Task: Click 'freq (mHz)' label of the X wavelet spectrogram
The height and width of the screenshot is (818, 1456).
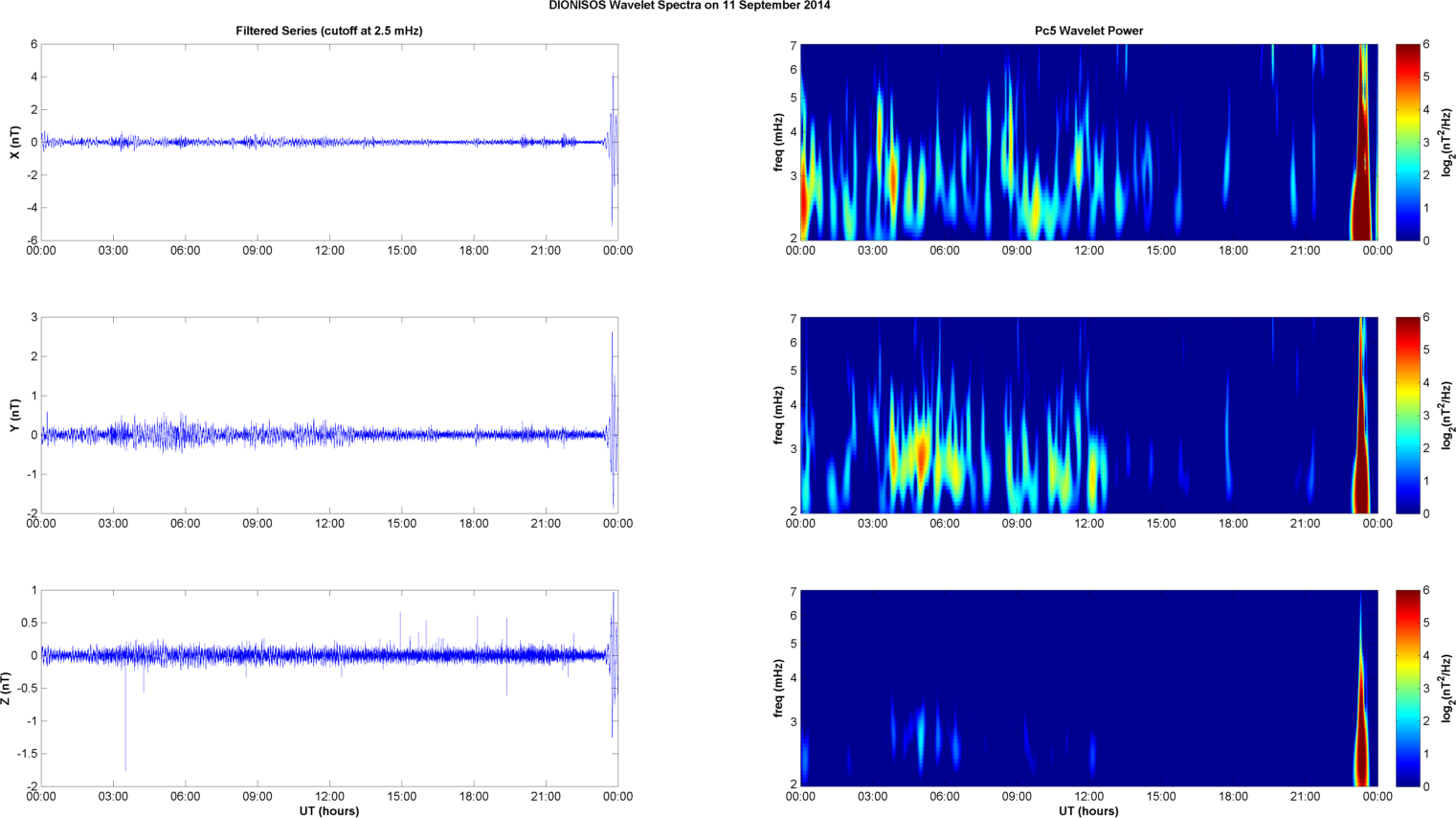Action: [x=779, y=142]
